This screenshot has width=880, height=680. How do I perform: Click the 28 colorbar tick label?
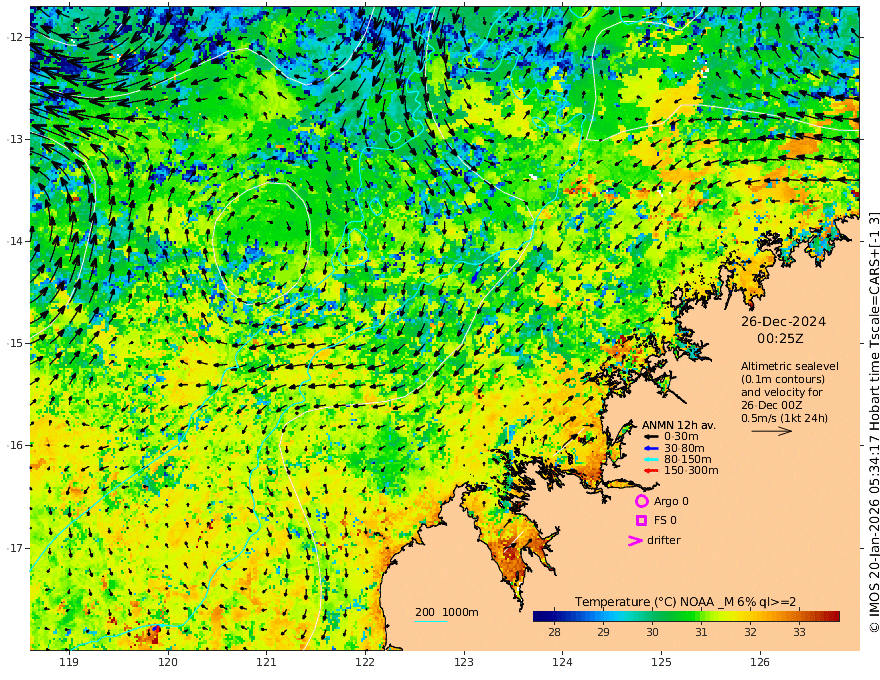554,632
